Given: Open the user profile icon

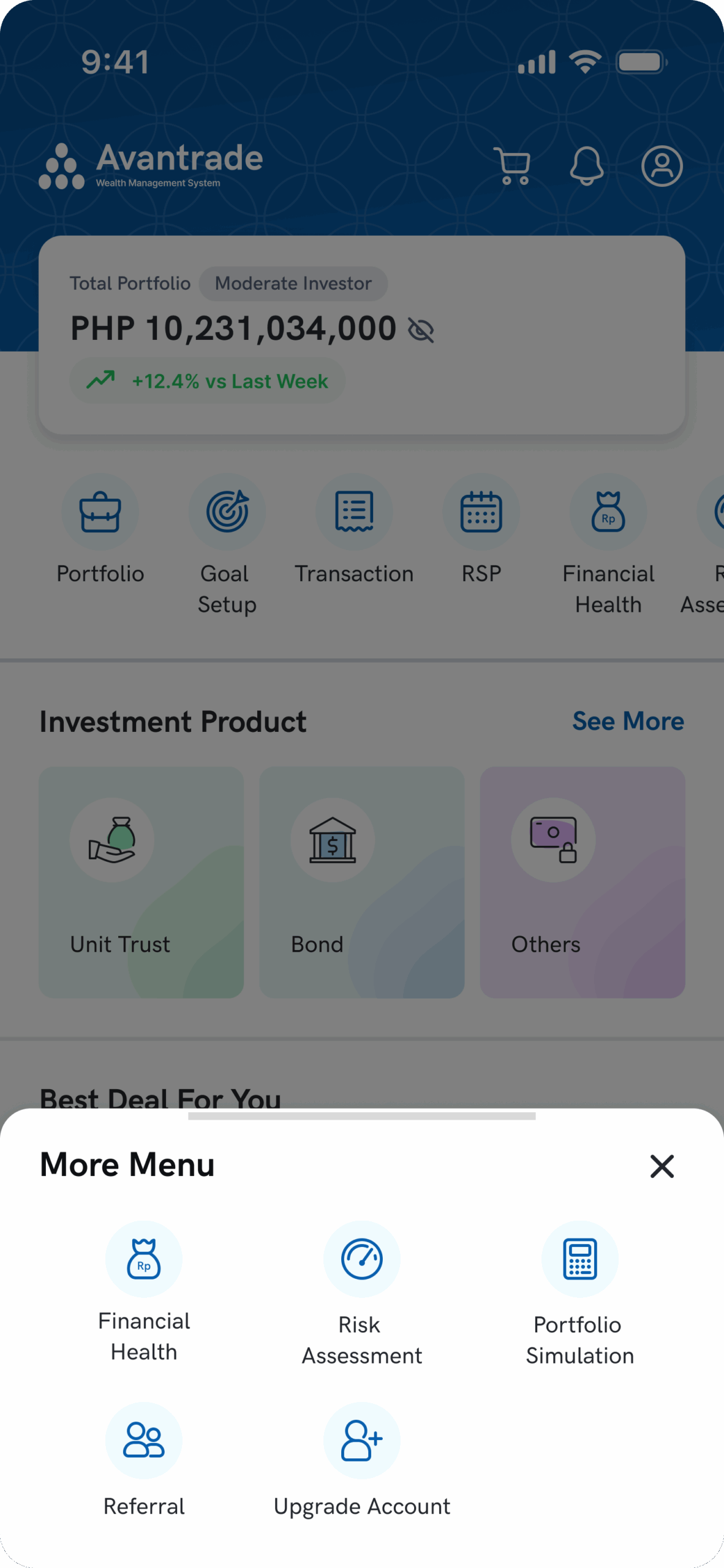Looking at the screenshot, I should tap(662, 165).
